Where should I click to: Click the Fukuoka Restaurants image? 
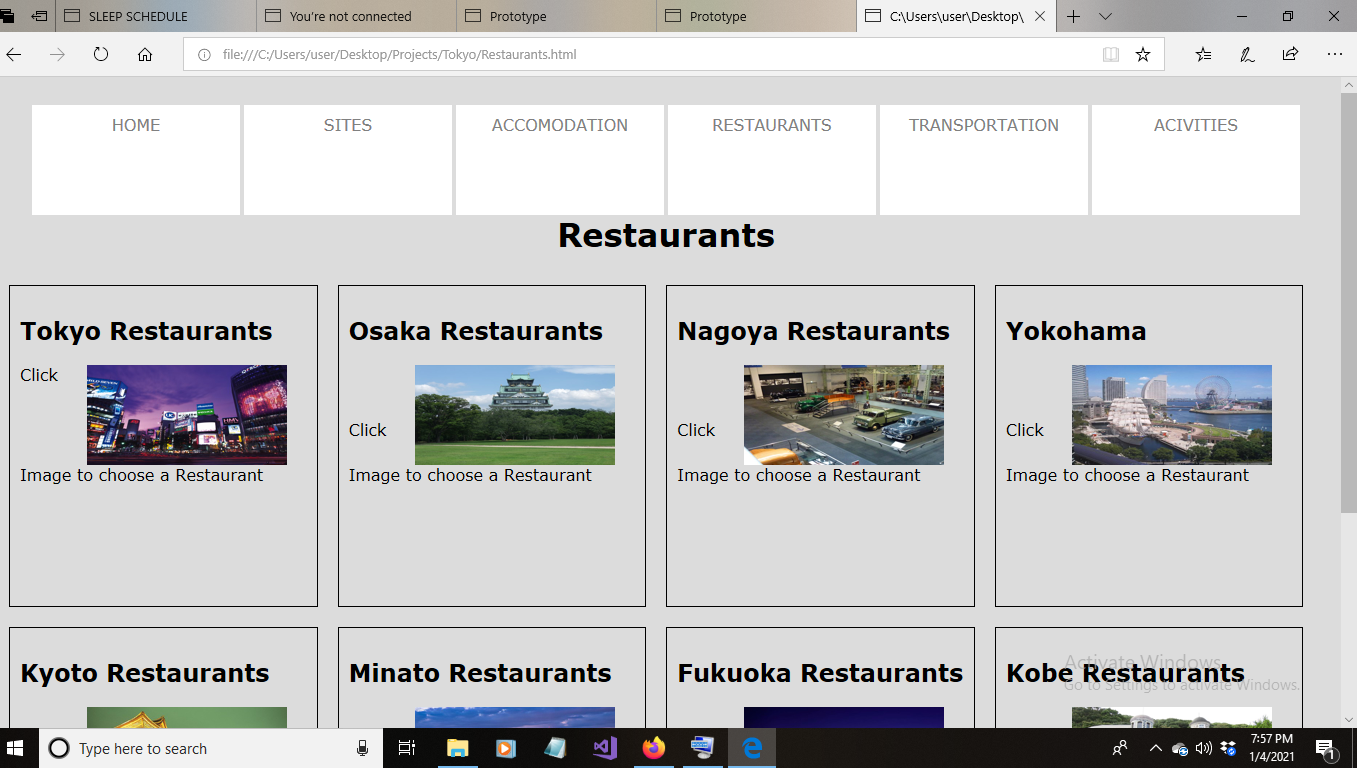(844, 717)
